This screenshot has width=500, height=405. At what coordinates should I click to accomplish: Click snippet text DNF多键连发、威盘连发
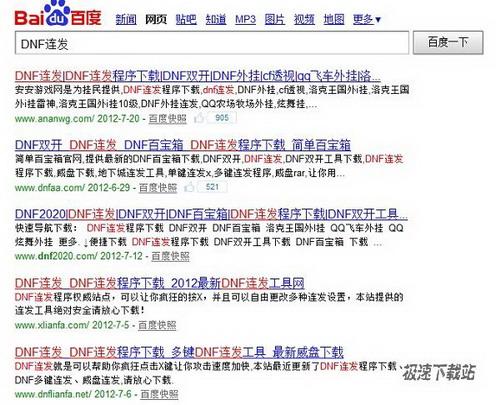(94, 380)
